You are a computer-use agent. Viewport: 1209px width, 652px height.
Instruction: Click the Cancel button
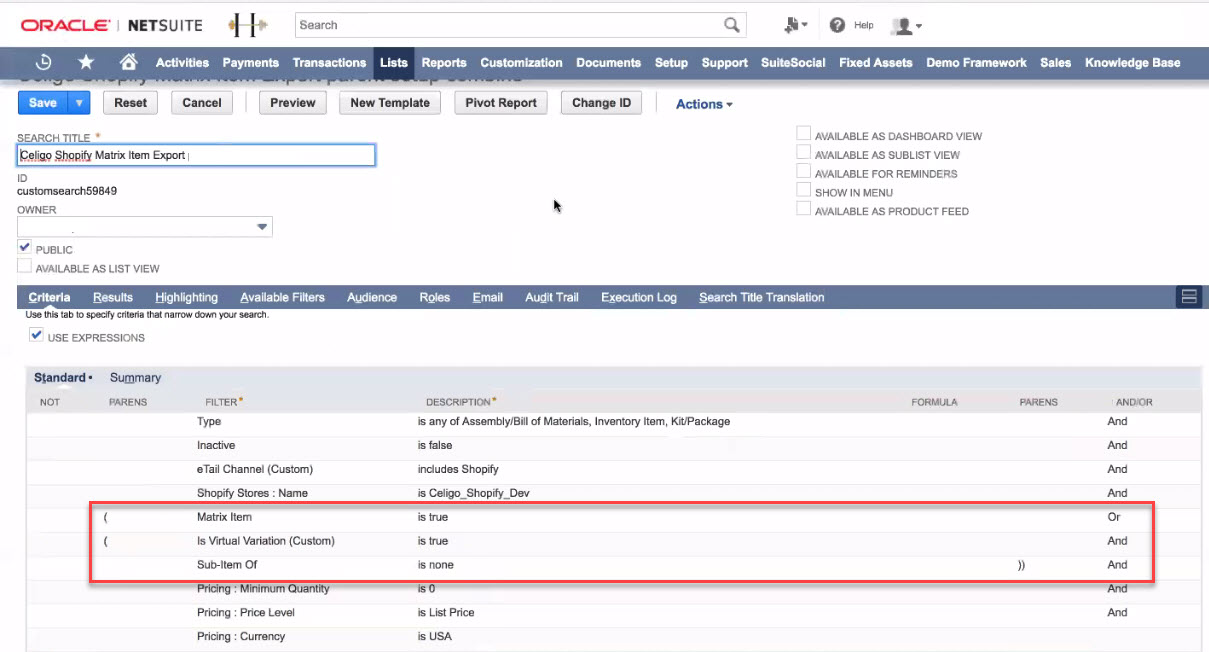pos(202,102)
